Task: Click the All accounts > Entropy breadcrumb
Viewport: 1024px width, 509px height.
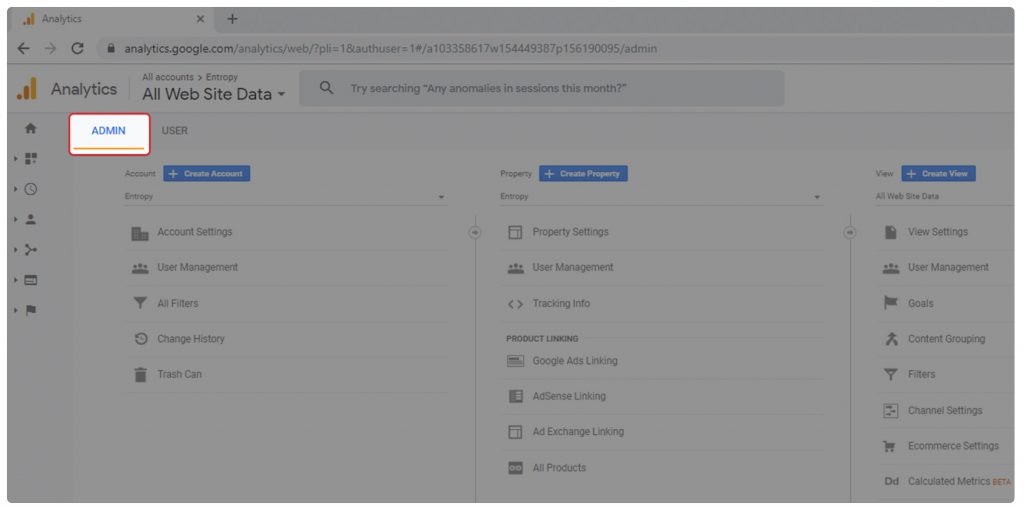Action: click(x=190, y=77)
